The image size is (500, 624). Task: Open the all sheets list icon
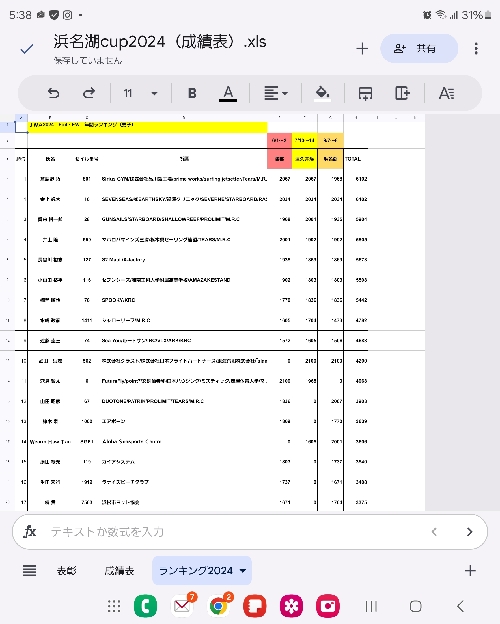coord(29,571)
